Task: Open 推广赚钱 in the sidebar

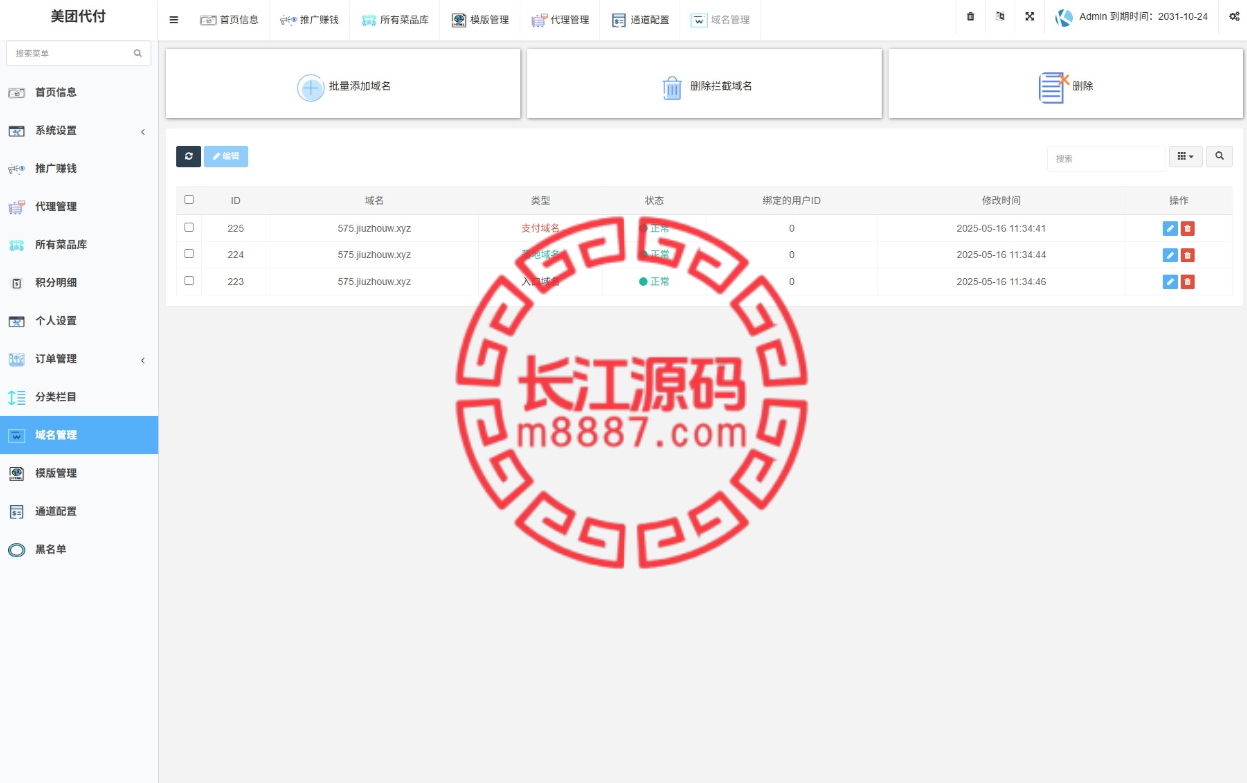Action: pos(79,168)
